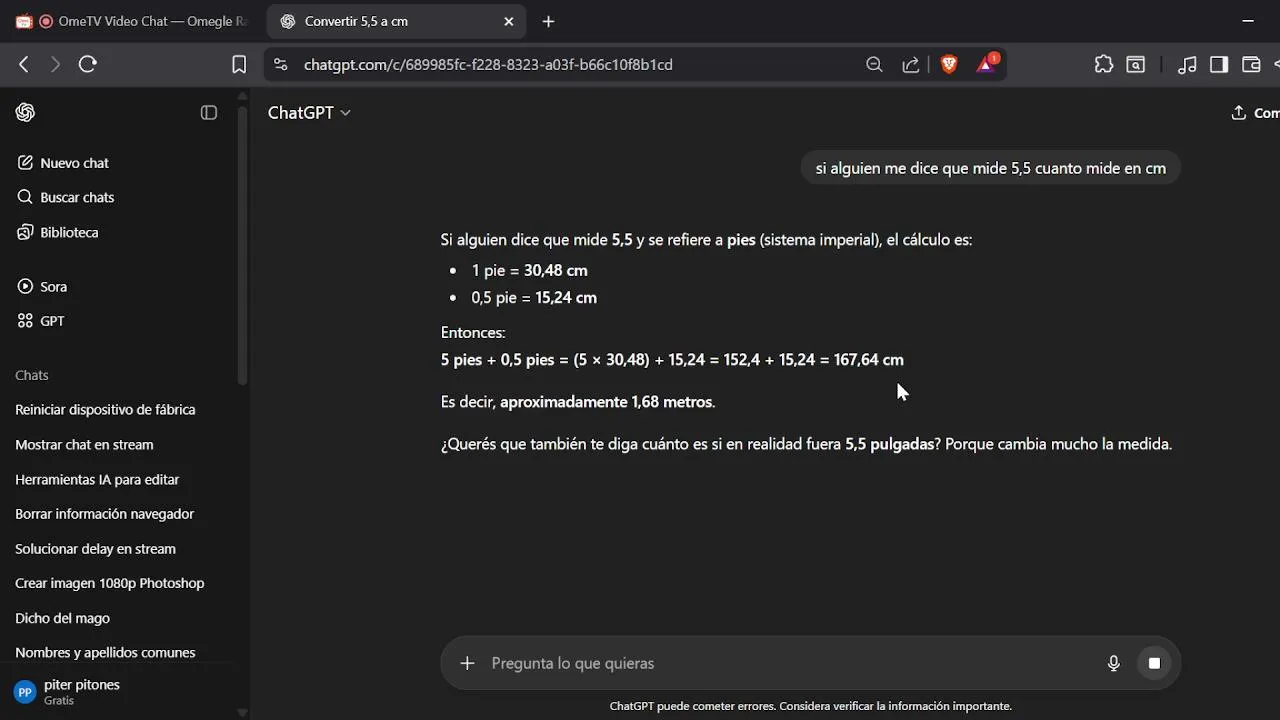Viewport: 1280px width, 720px height.
Task: Open chat 'Herramientas IA para editar'
Action: (x=97, y=480)
